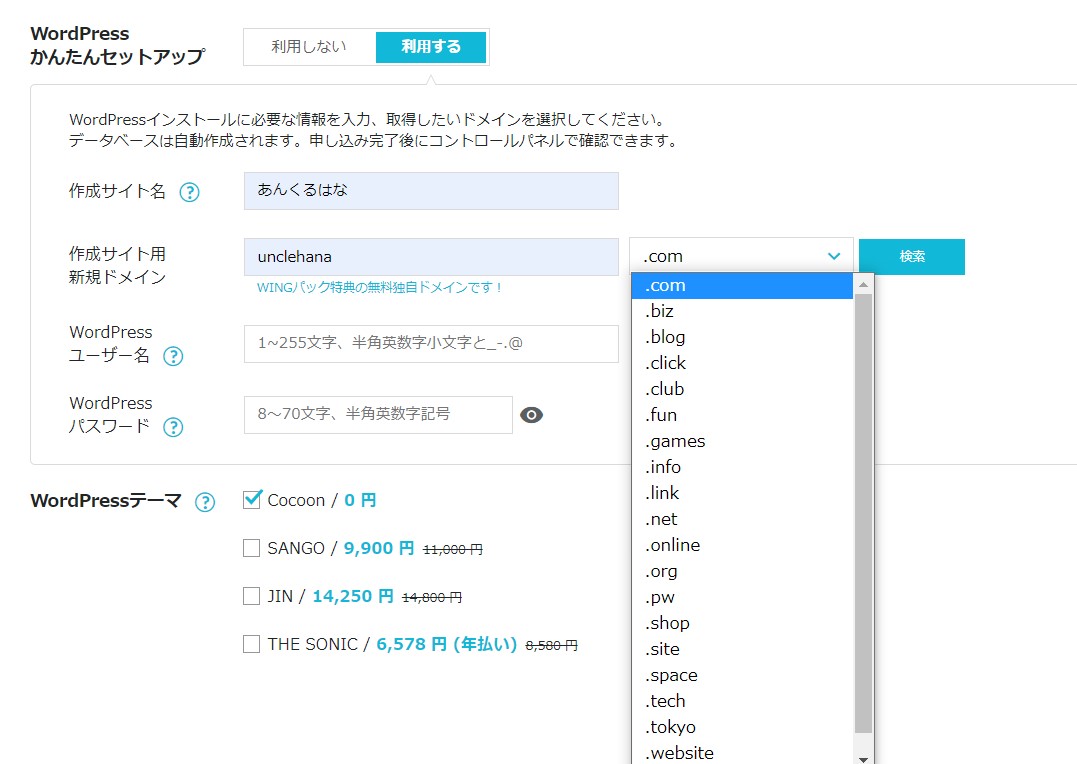Check the THE SONIC theme checkbox
Screen dimensions: 1077x764
tap(251, 644)
